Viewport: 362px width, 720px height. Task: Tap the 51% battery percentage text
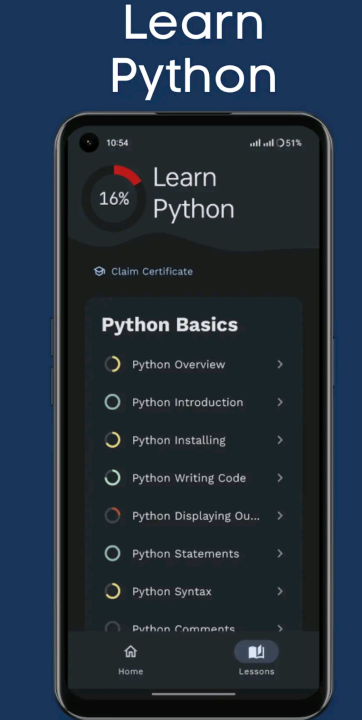pyautogui.click(x=294, y=143)
